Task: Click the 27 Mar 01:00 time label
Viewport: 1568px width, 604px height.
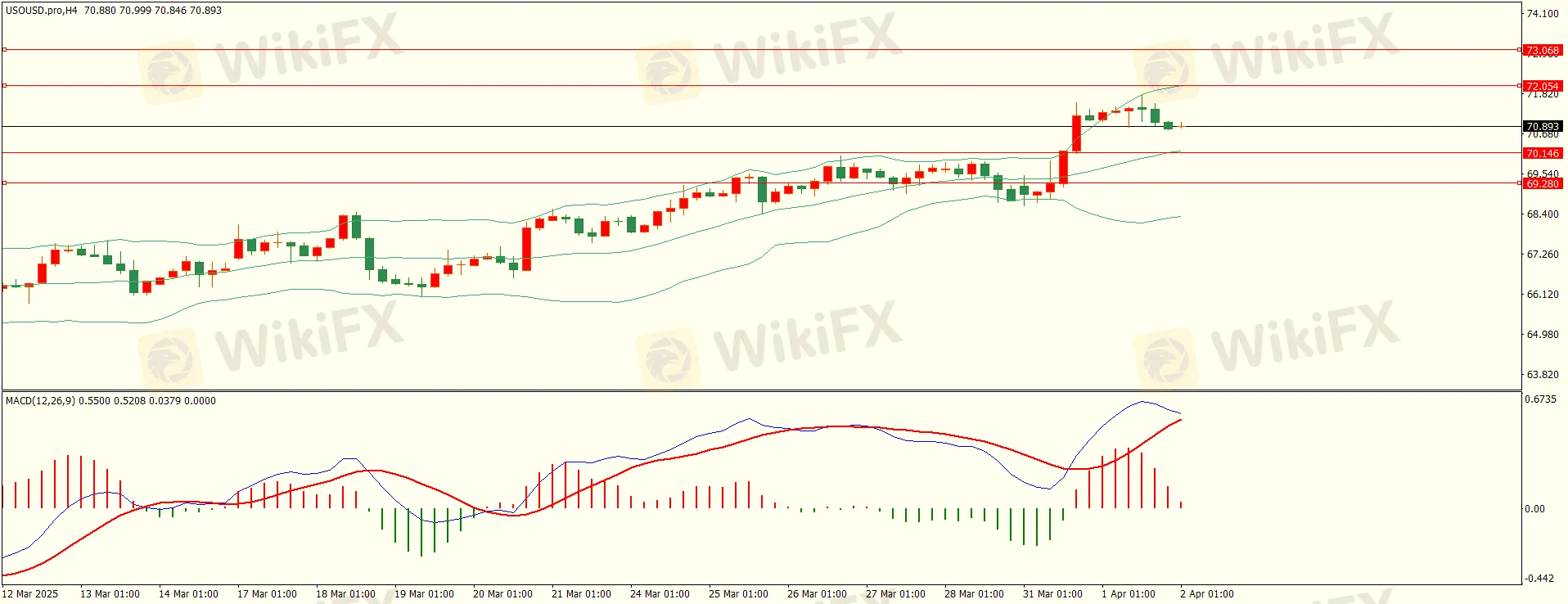Action: (895, 594)
